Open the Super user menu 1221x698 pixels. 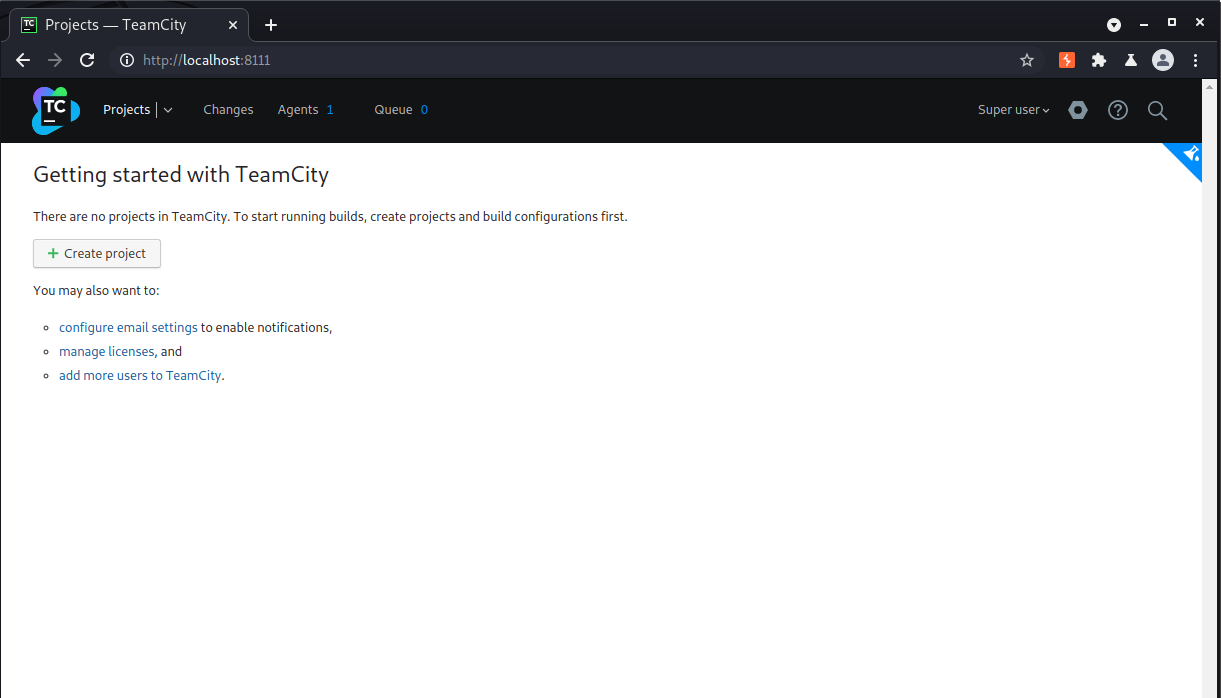tap(1014, 110)
